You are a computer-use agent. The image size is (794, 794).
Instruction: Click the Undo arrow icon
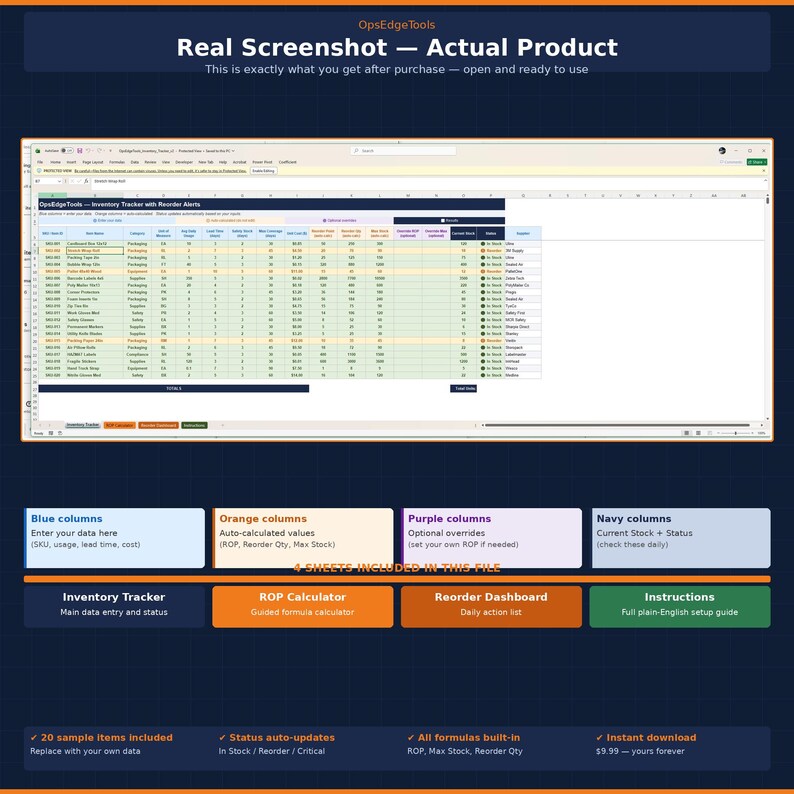89,150
